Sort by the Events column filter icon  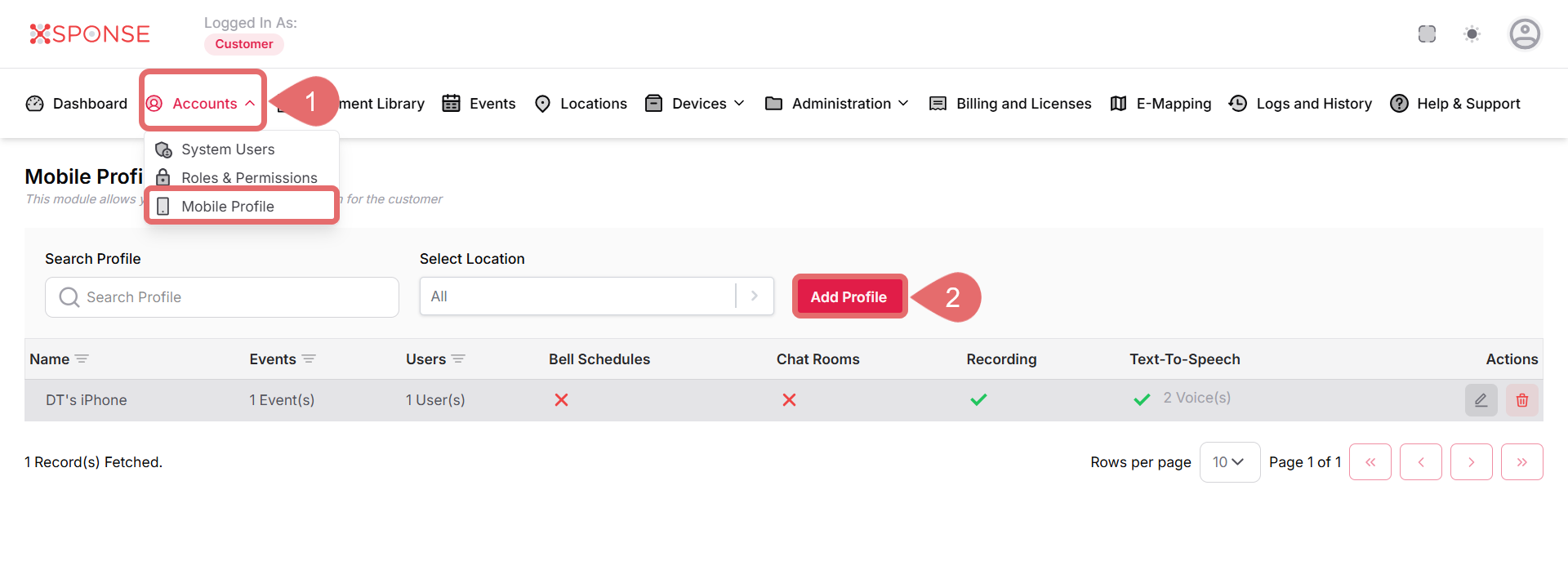pos(309,359)
